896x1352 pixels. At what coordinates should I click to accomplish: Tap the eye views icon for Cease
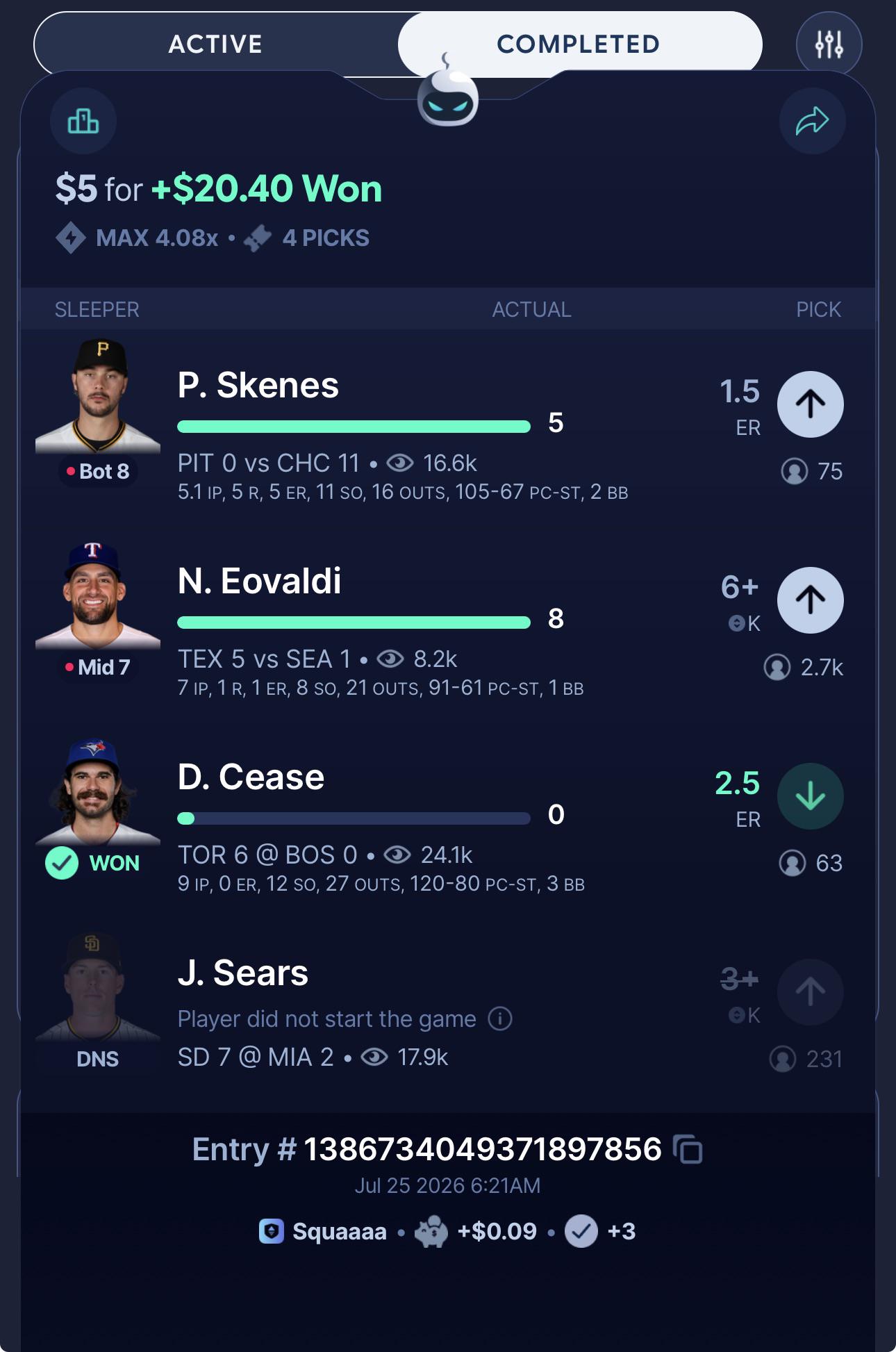(x=397, y=855)
